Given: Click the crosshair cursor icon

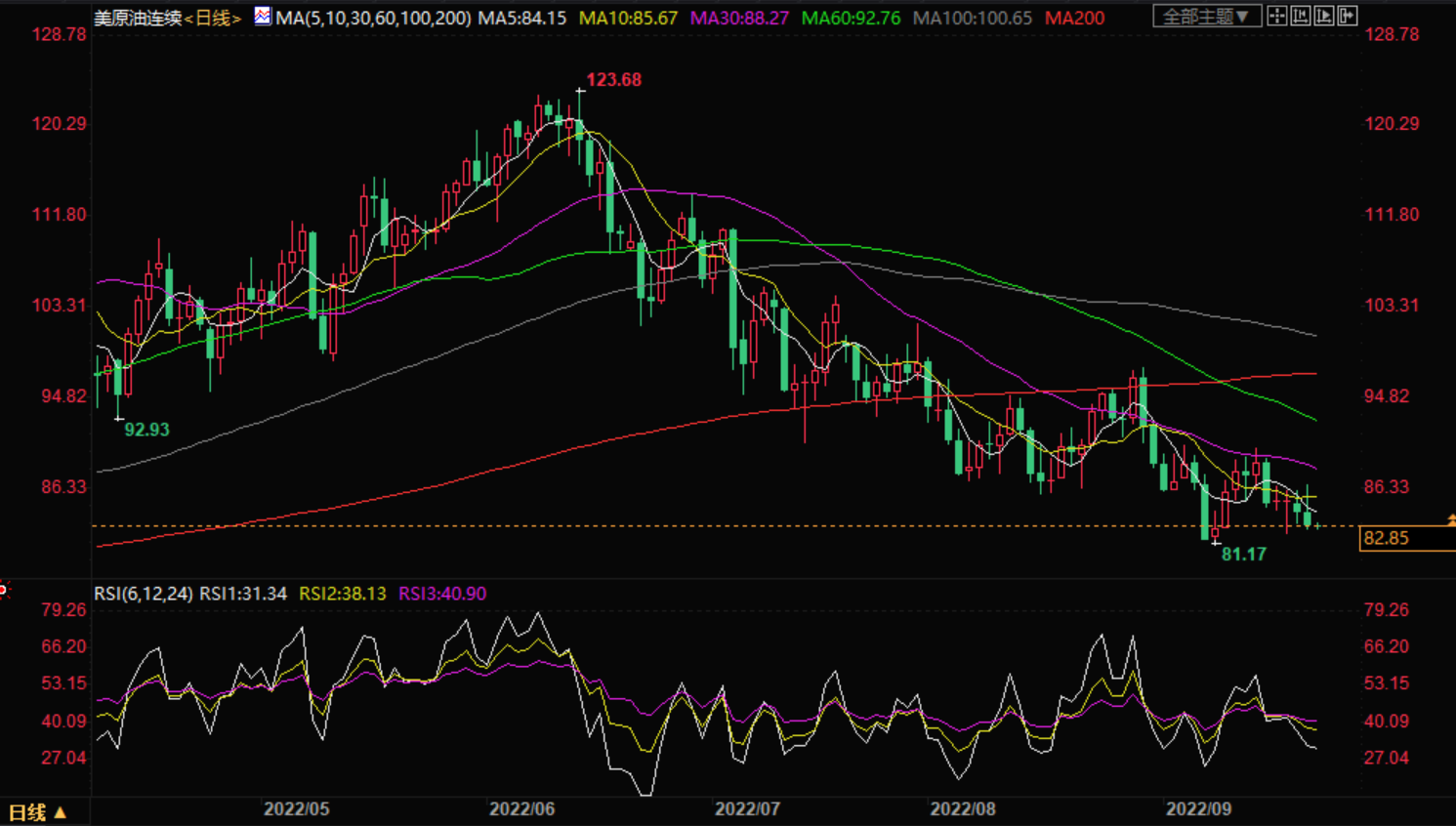Looking at the screenshot, I should click(1276, 16).
